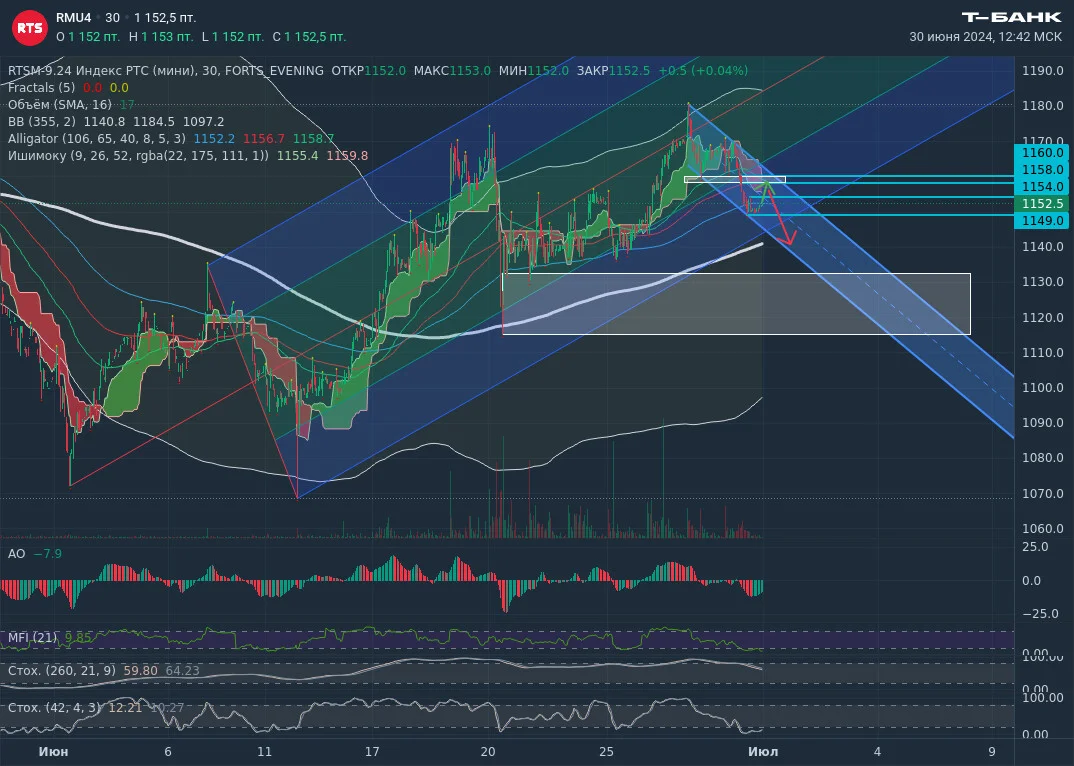Click the date label '11' on time axis

(x=264, y=752)
